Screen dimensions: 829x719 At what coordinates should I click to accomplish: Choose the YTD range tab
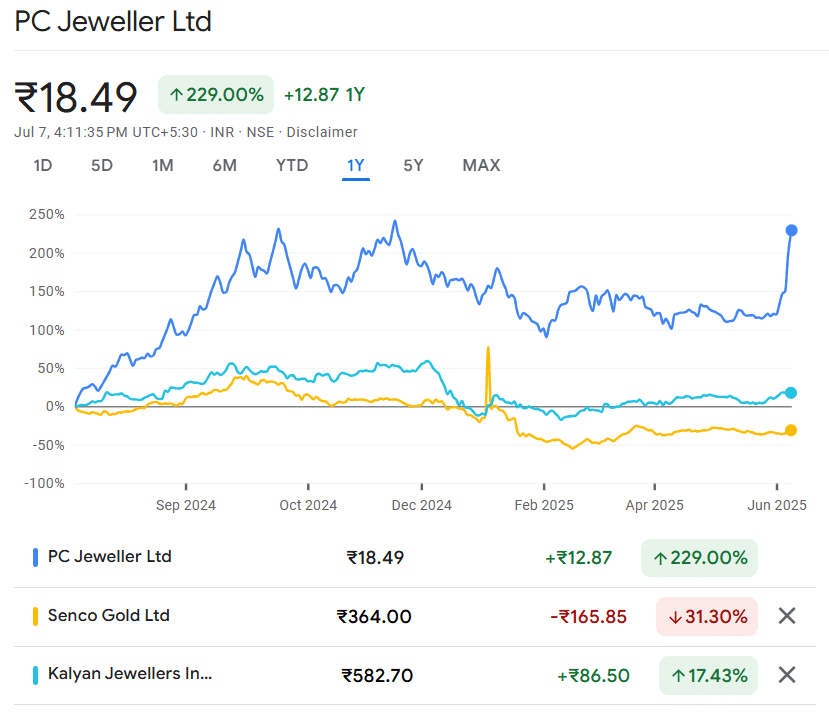[292, 165]
